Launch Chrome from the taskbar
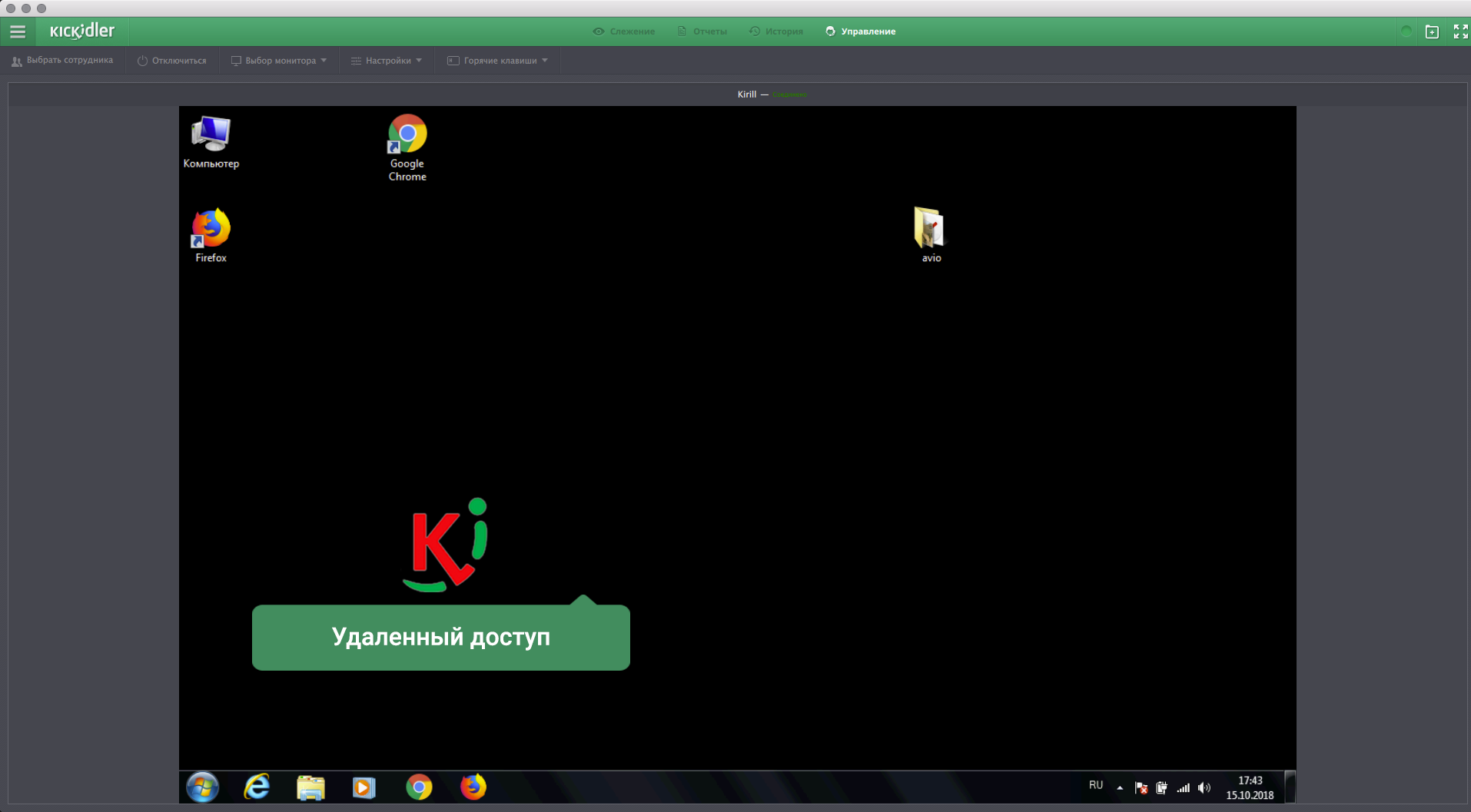 point(419,787)
